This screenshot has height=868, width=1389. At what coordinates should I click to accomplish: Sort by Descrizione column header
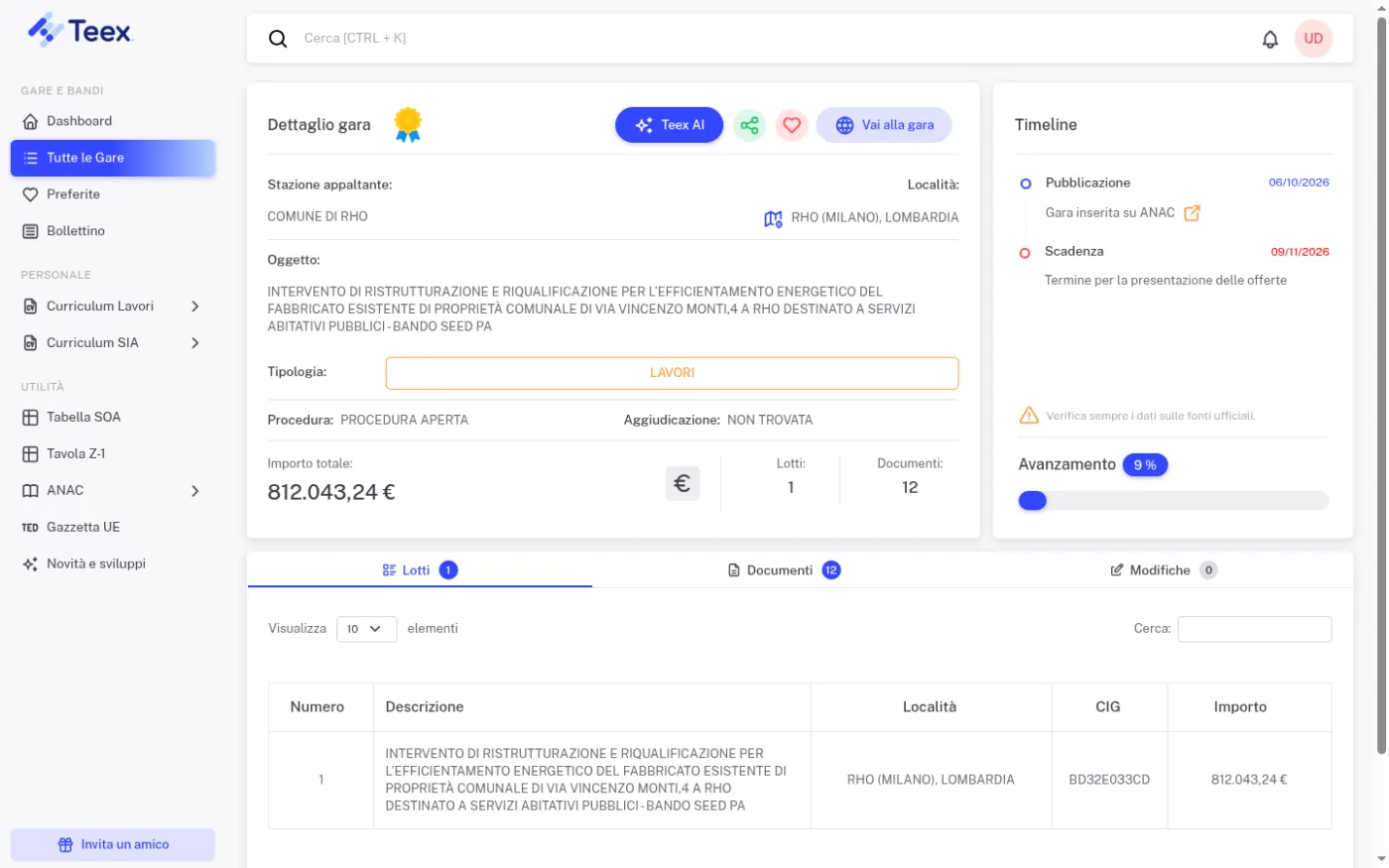tap(592, 707)
